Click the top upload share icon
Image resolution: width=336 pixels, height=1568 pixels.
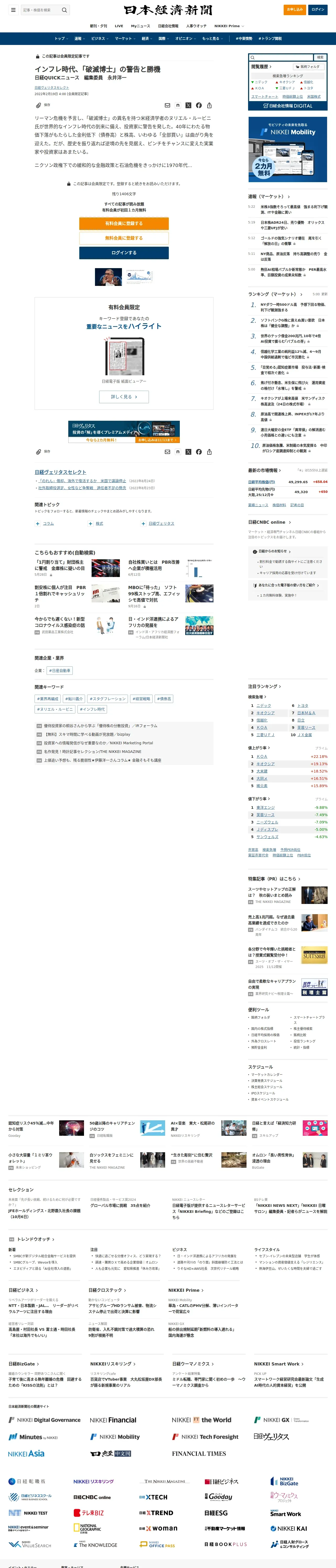[x=209, y=105]
